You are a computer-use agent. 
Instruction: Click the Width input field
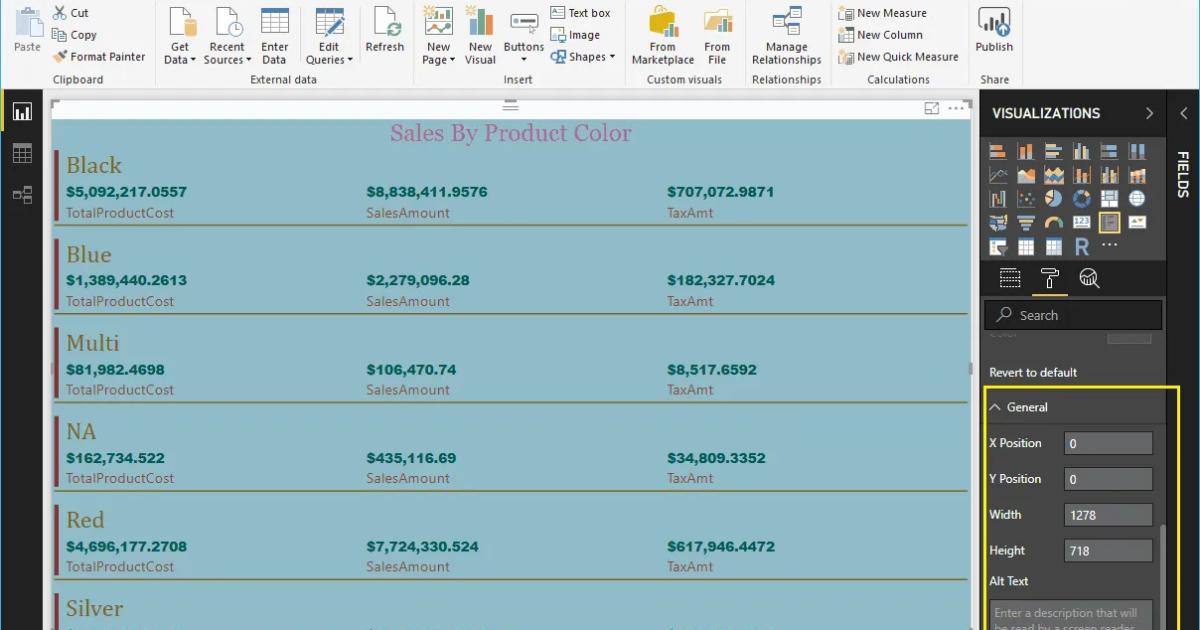[x=1108, y=514]
